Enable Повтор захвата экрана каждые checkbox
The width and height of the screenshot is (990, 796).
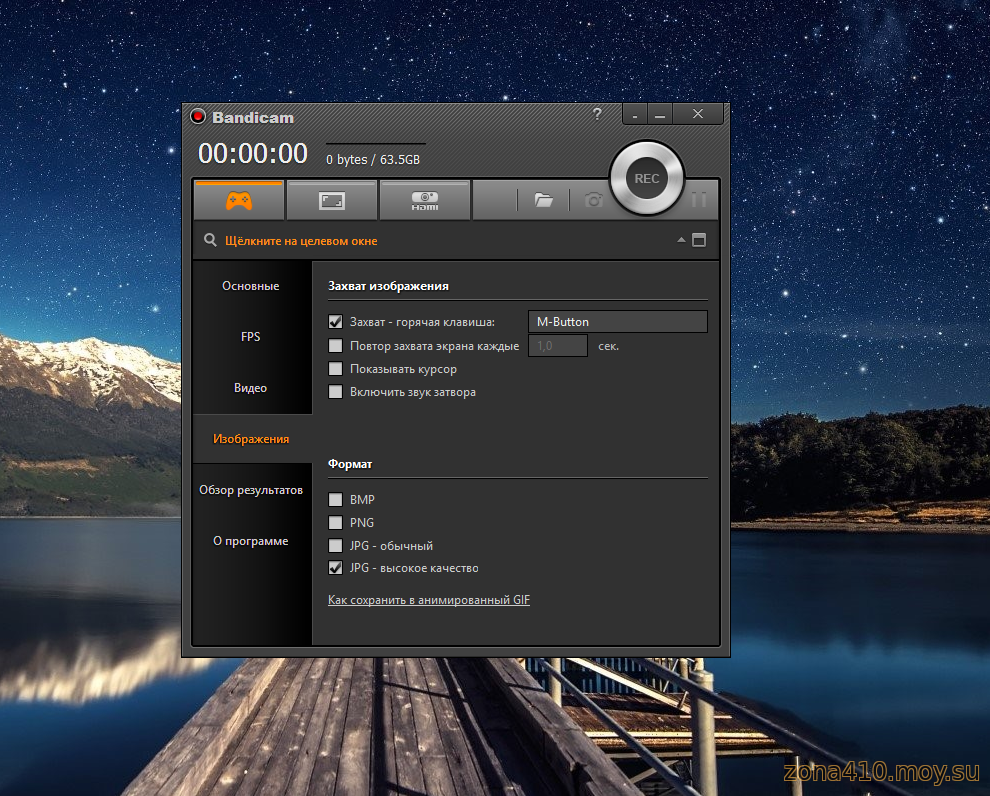[x=336, y=346]
